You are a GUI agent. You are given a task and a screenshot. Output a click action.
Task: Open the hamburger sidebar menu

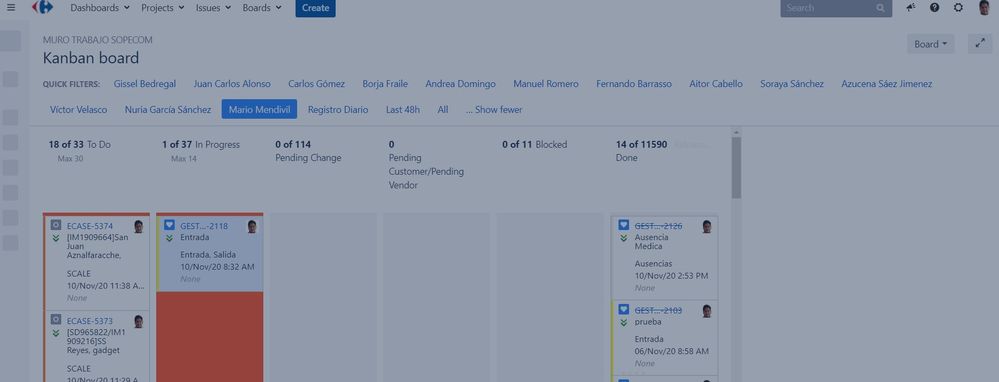click(x=10, y=8)
